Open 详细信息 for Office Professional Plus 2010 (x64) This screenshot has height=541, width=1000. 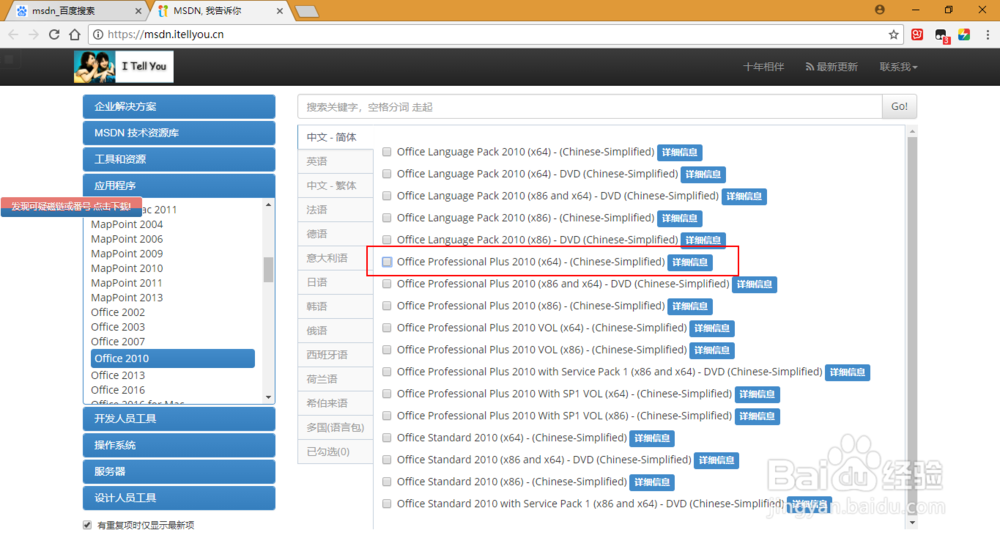690,262
